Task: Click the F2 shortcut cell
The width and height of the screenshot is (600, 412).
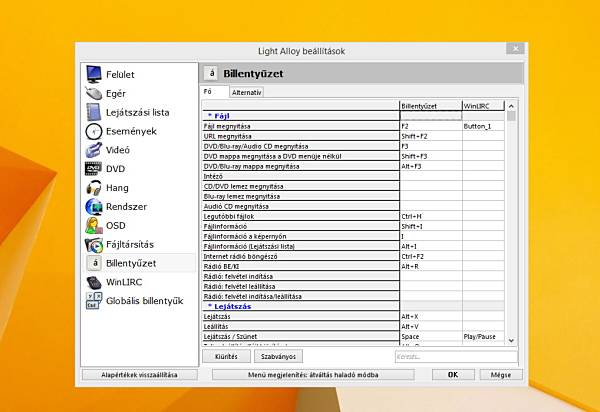Action: click(431, 126)
